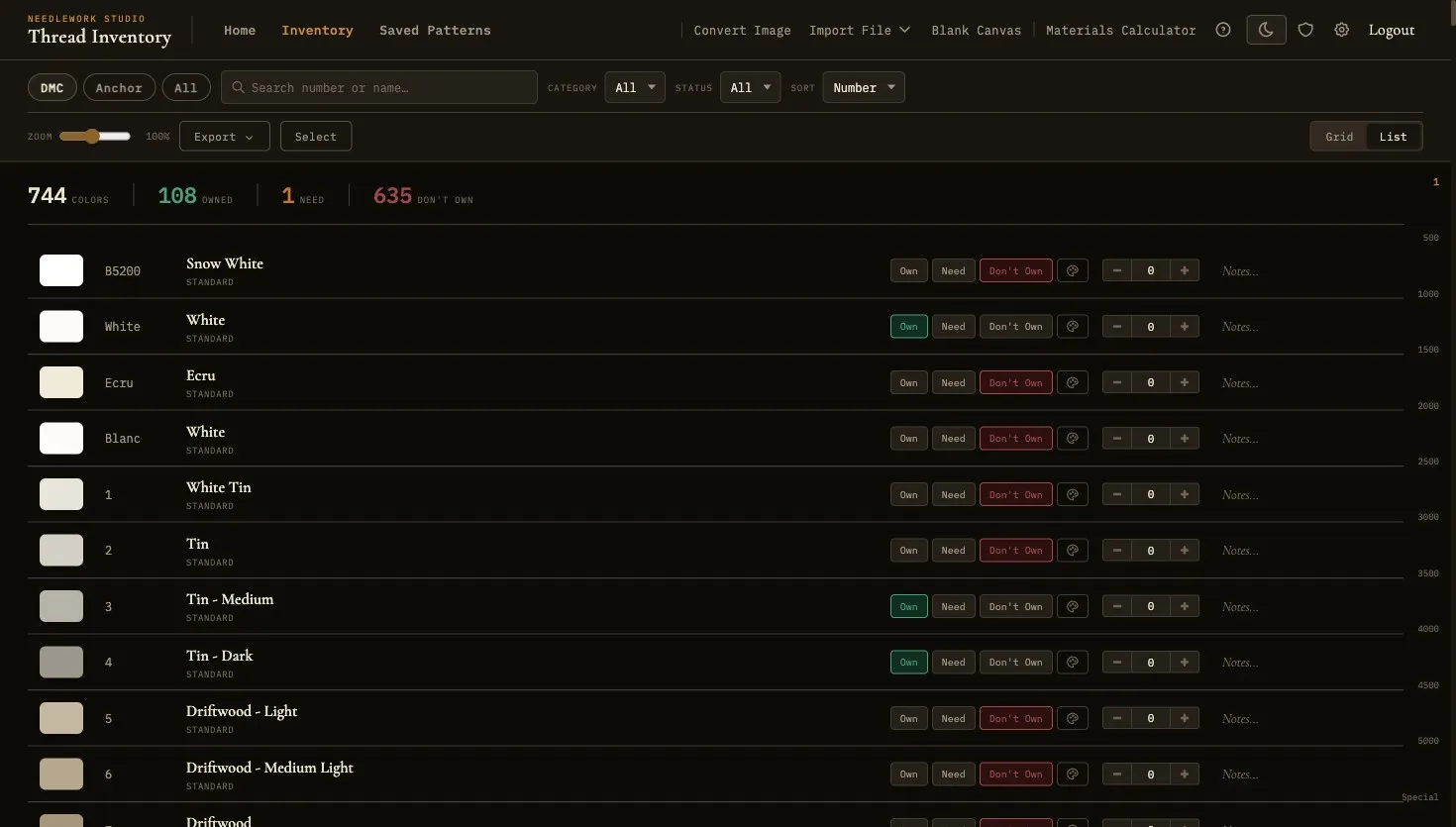Viewport: 1456px width, 827px height.
Task: Toggle Don't Own for White Tin
Action: pos(1015,494)
